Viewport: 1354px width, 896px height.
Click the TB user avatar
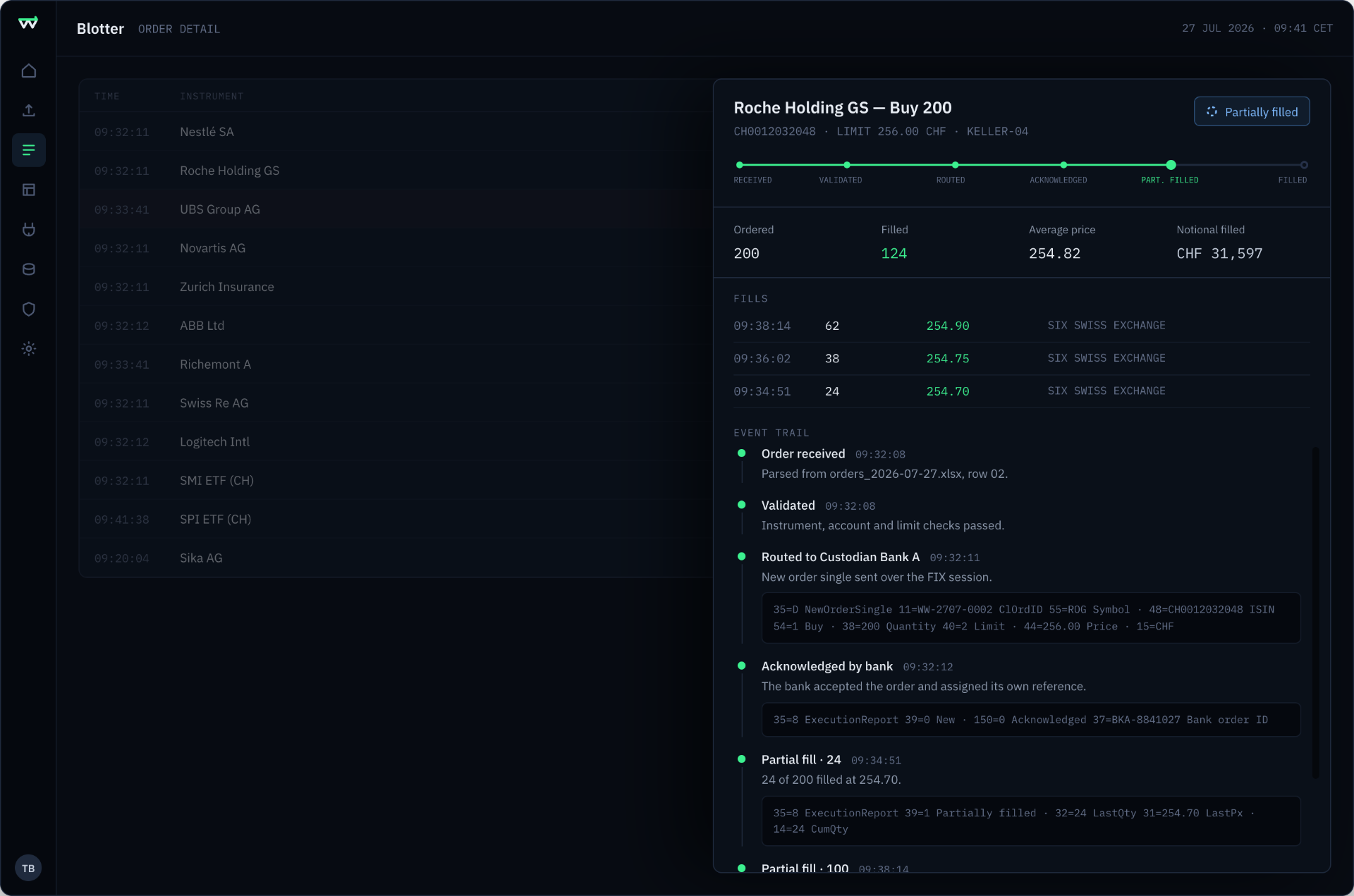click(x=28, y=868)
